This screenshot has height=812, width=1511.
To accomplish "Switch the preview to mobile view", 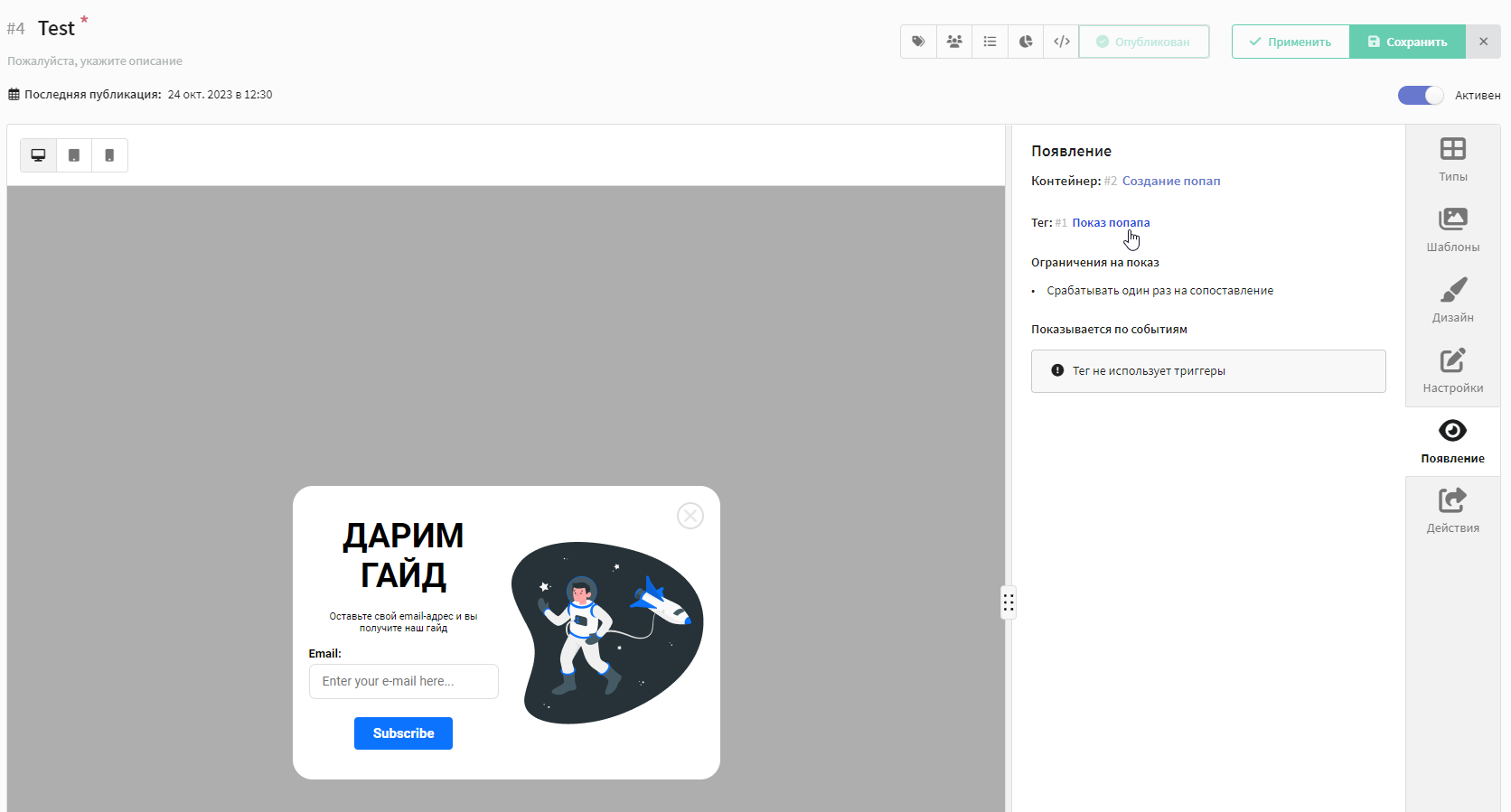I will point(109,155).
